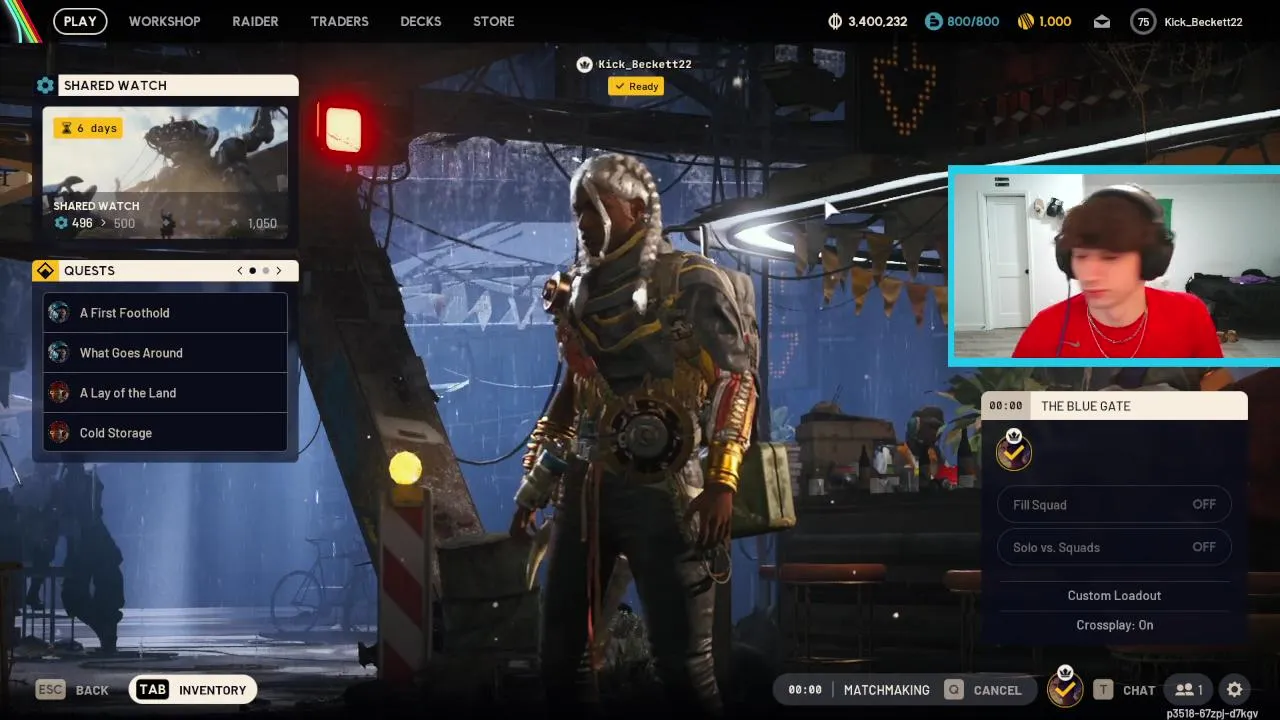The height and width of the screenshot is (720, 1280).
Task: Select the second quests page dot
Action: (x=265, y=271)
